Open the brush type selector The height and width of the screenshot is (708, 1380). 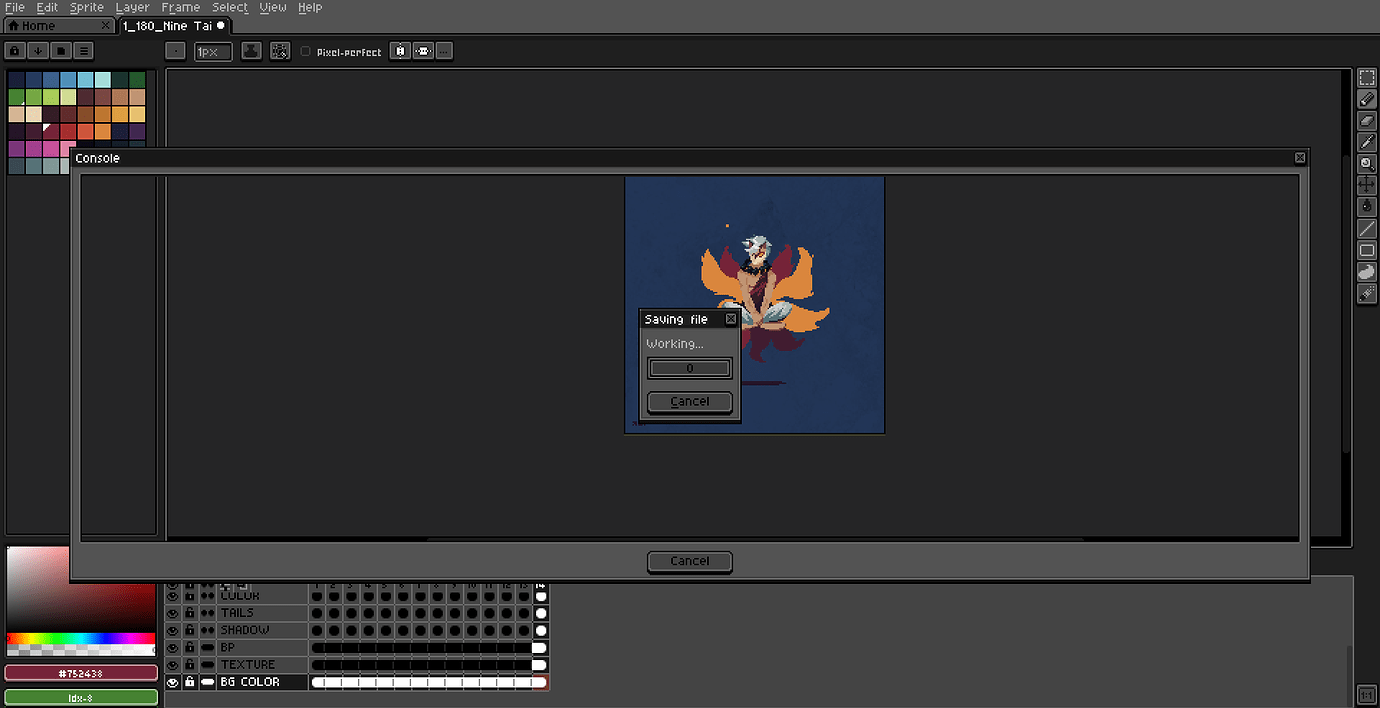click(175, 51)
